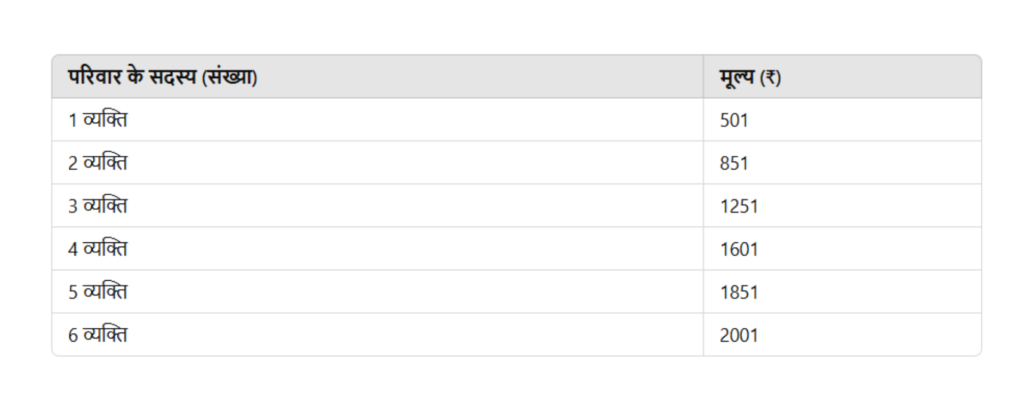Click the digit 1 in the first row label

(72, 121)
